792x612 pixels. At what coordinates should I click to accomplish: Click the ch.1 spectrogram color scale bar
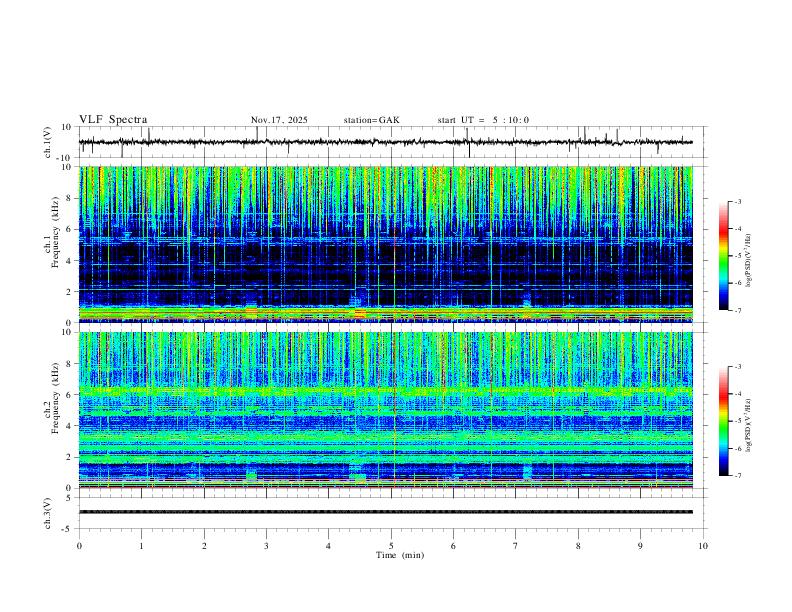click(x=723, y=256)
